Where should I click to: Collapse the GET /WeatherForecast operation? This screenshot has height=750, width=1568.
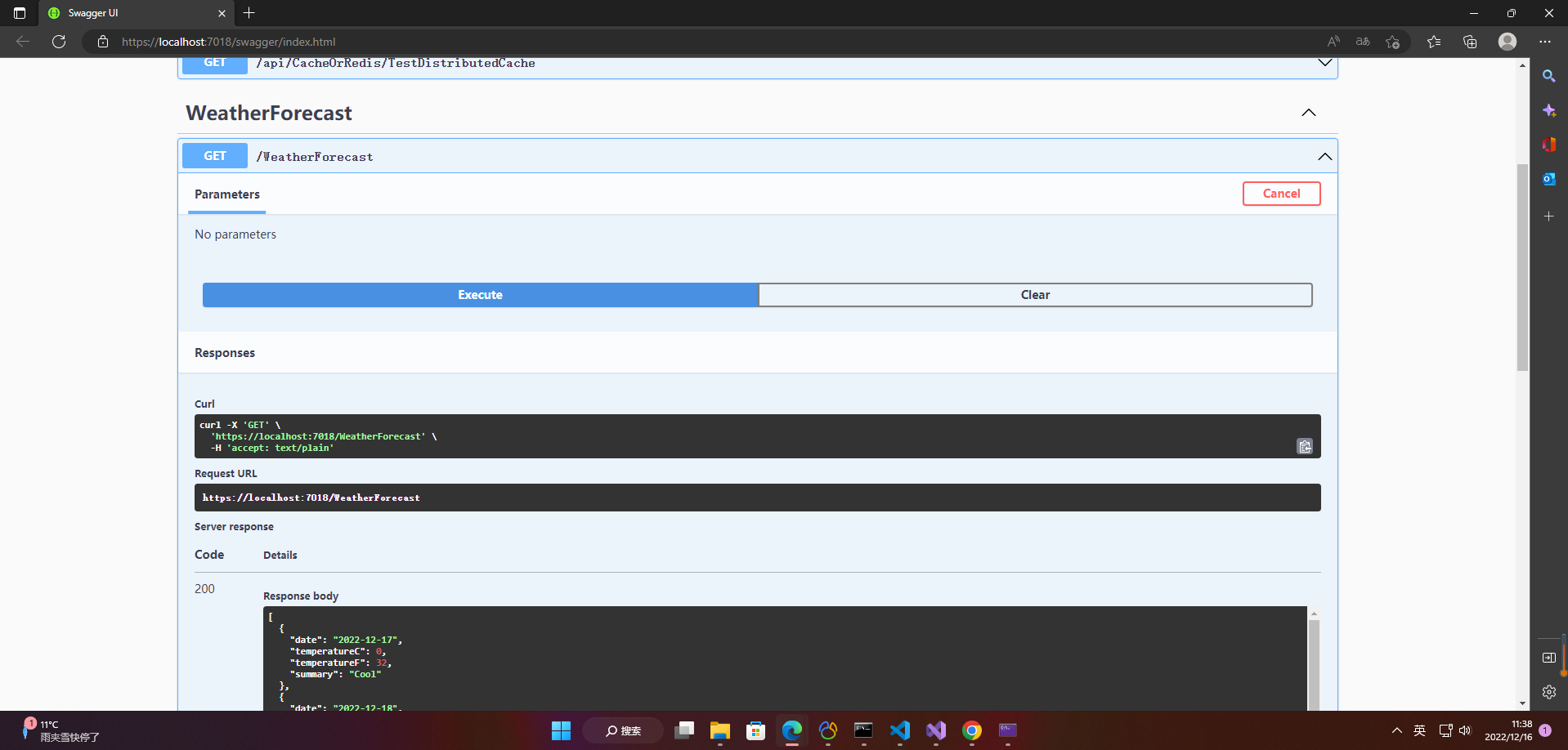point(1325,156)
